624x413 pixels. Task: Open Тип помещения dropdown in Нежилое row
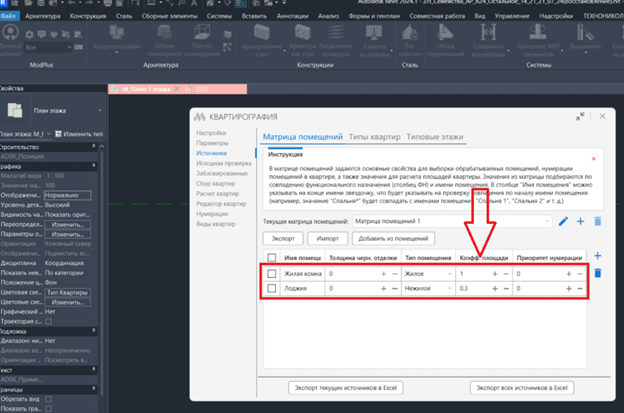[x=428, y=288]
